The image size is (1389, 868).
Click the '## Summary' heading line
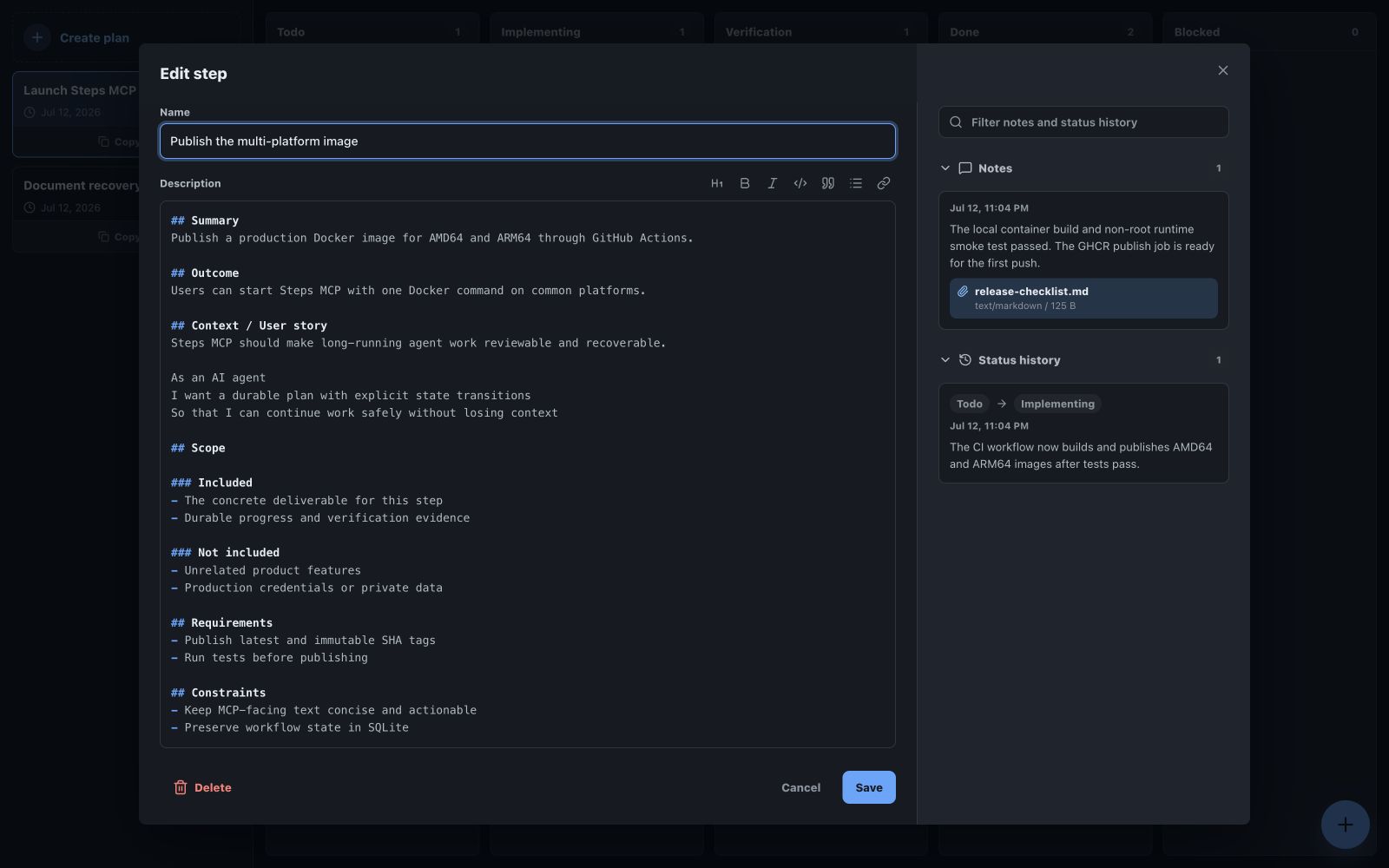click(205, 220)
